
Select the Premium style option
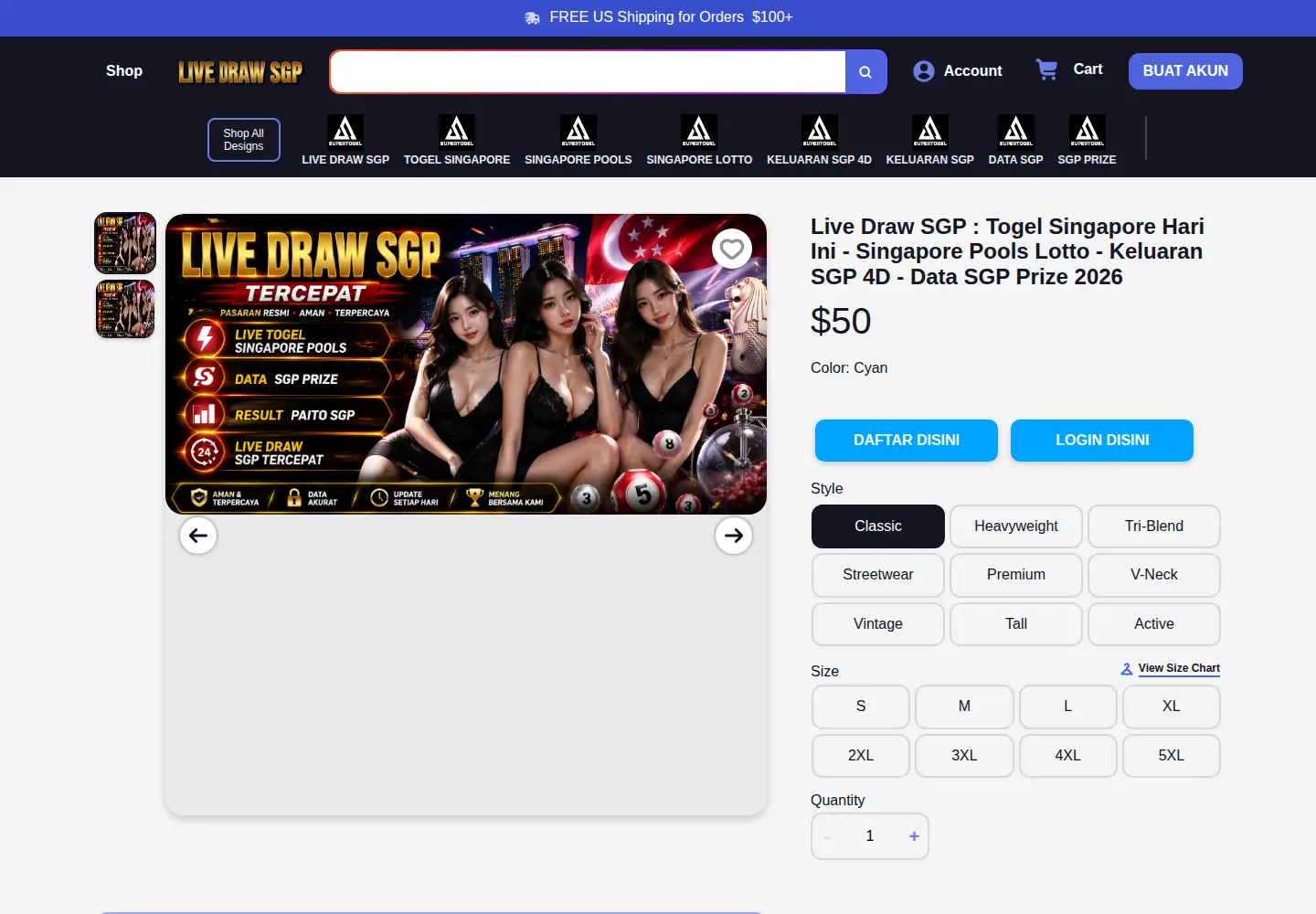click(x=1016, y=575)
